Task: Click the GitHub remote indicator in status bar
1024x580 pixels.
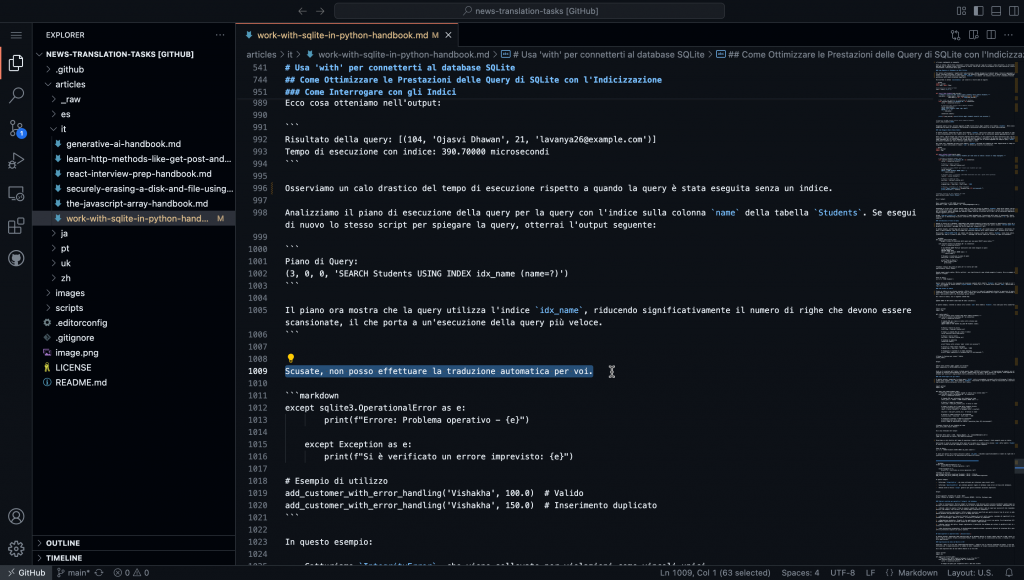Action: (26, 573)
